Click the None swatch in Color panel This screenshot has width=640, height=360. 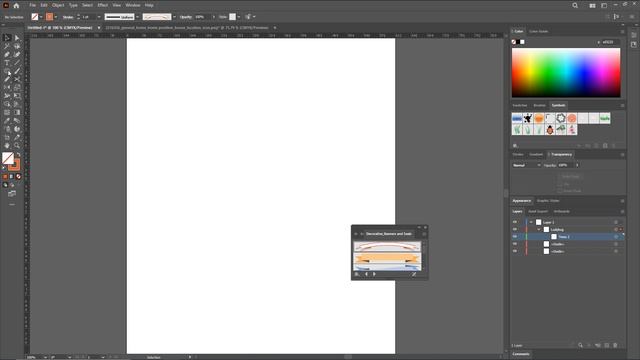(514, 42)
